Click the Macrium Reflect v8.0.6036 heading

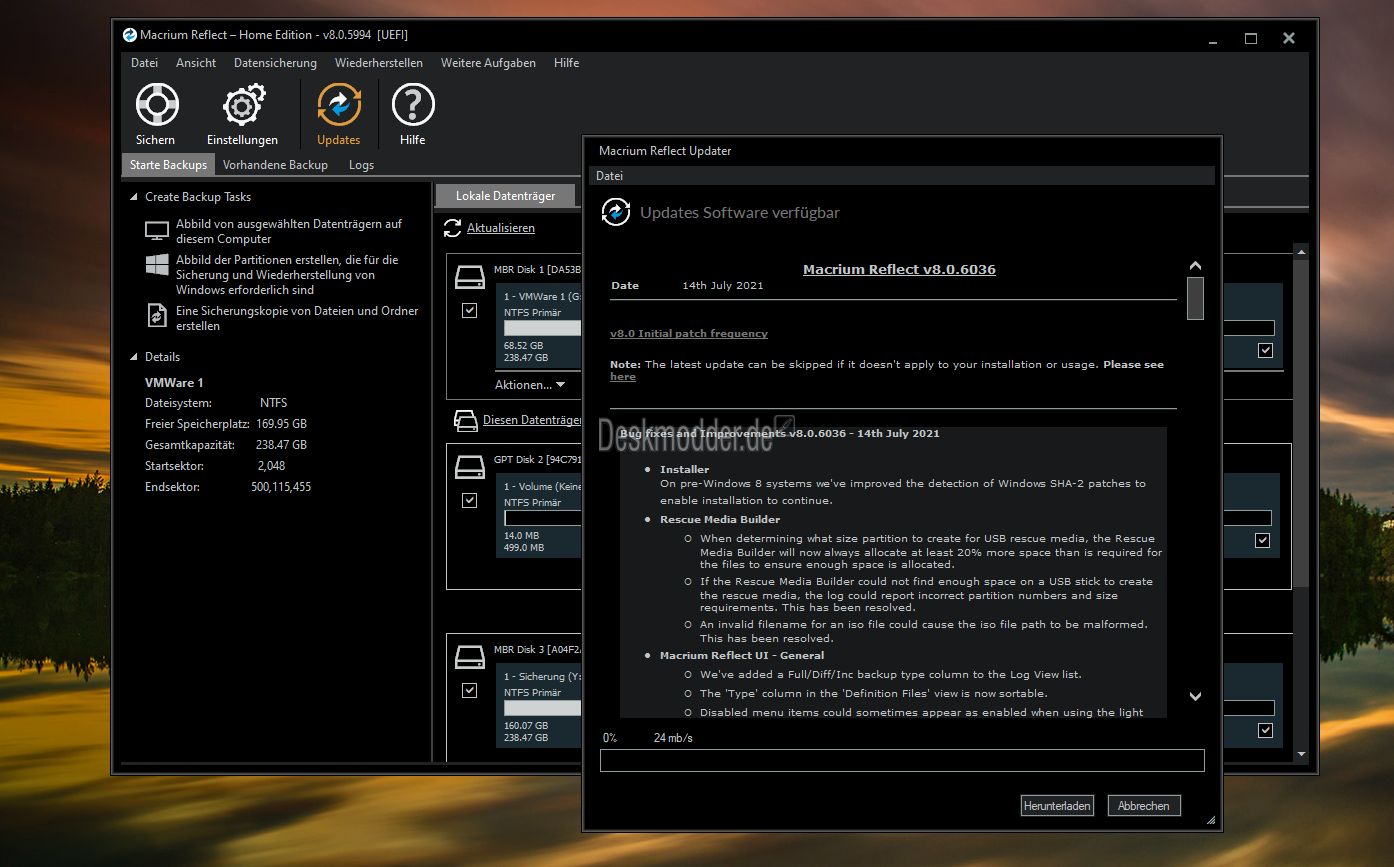pyautogui.click(x=899, y=269)
